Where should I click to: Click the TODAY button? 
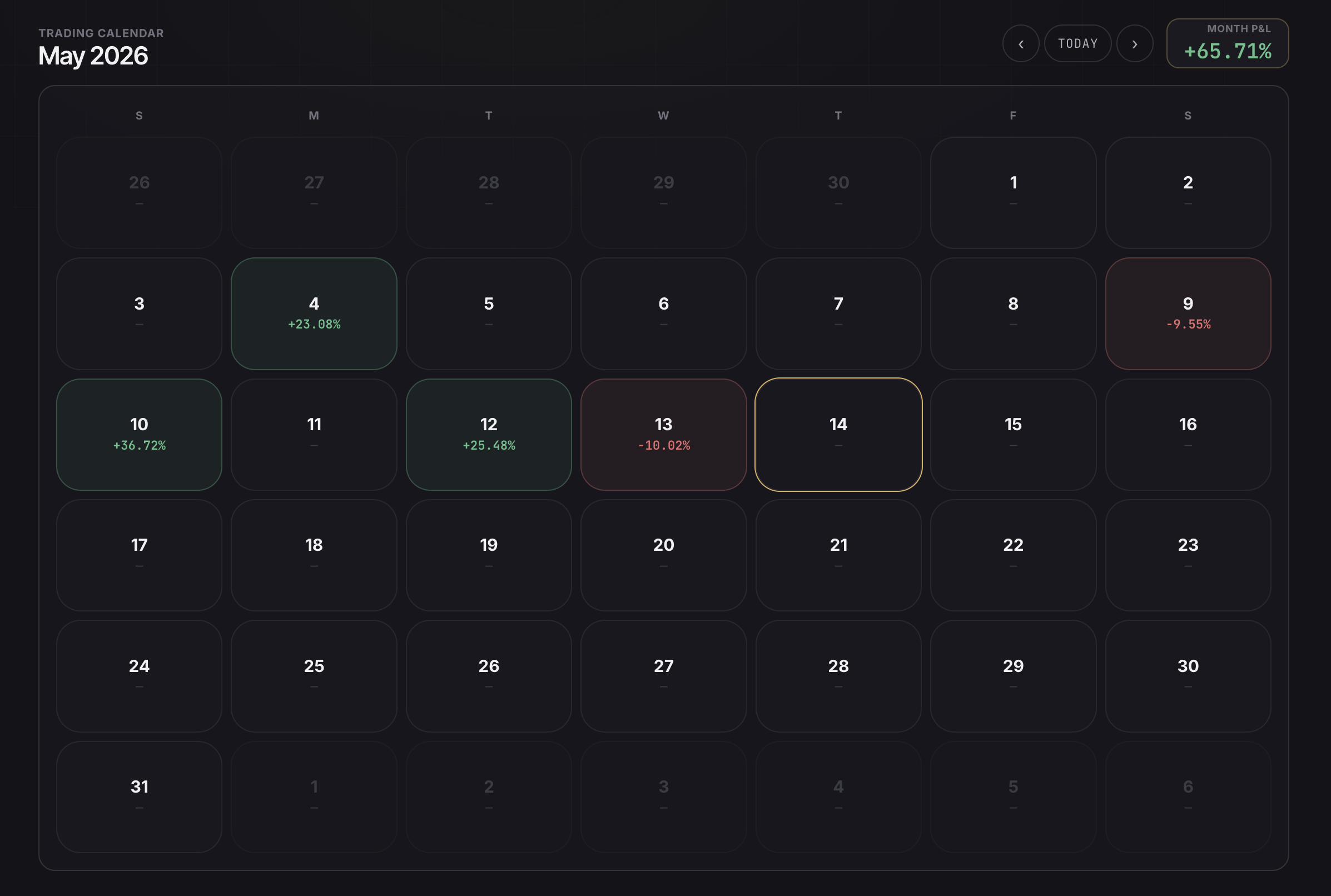[1077, 43]
